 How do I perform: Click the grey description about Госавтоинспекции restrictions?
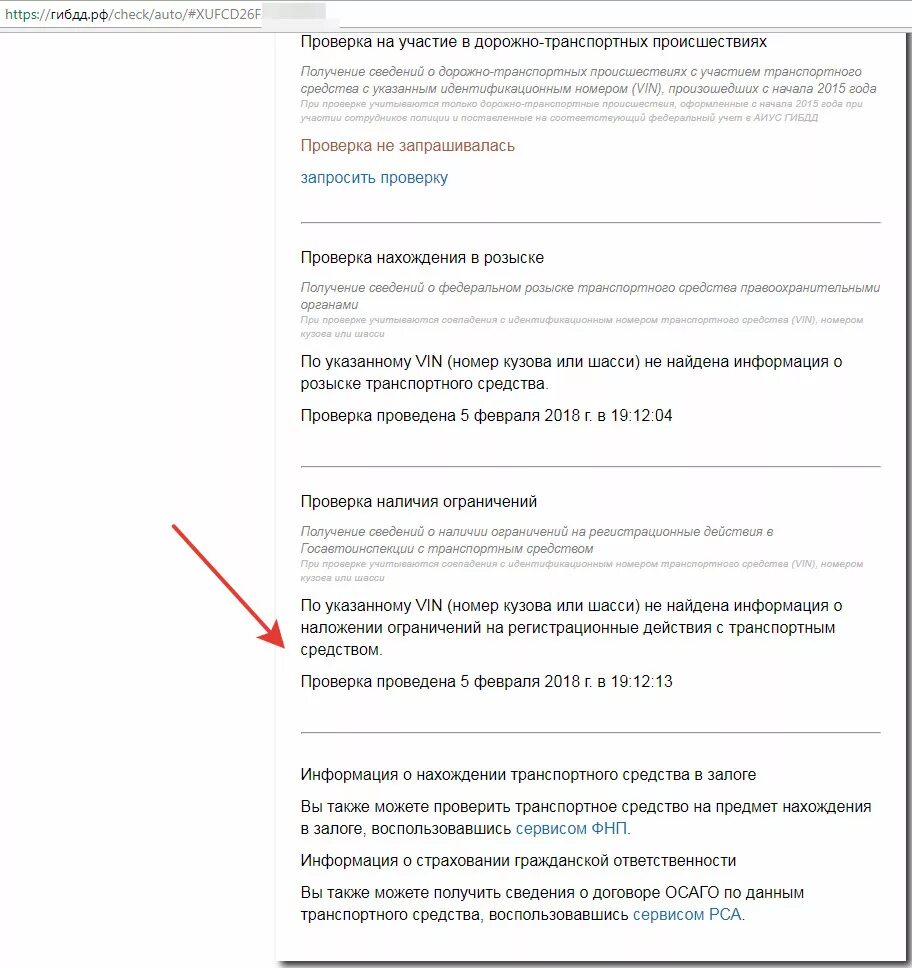pos(537,540)
